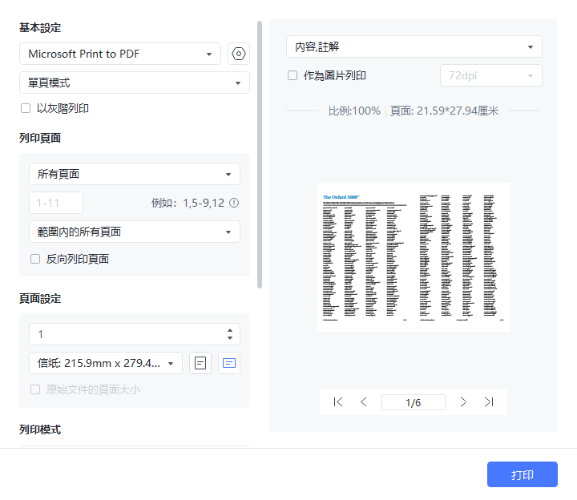Click the settings panel vertical scrollbar

pos(259,155)
